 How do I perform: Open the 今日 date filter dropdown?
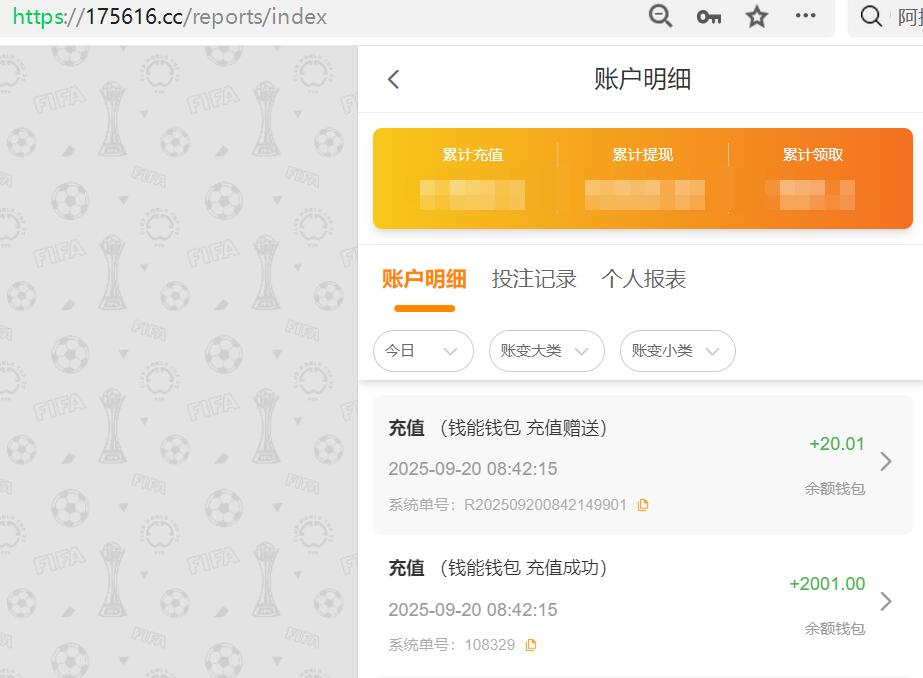[x=422, y=351]
